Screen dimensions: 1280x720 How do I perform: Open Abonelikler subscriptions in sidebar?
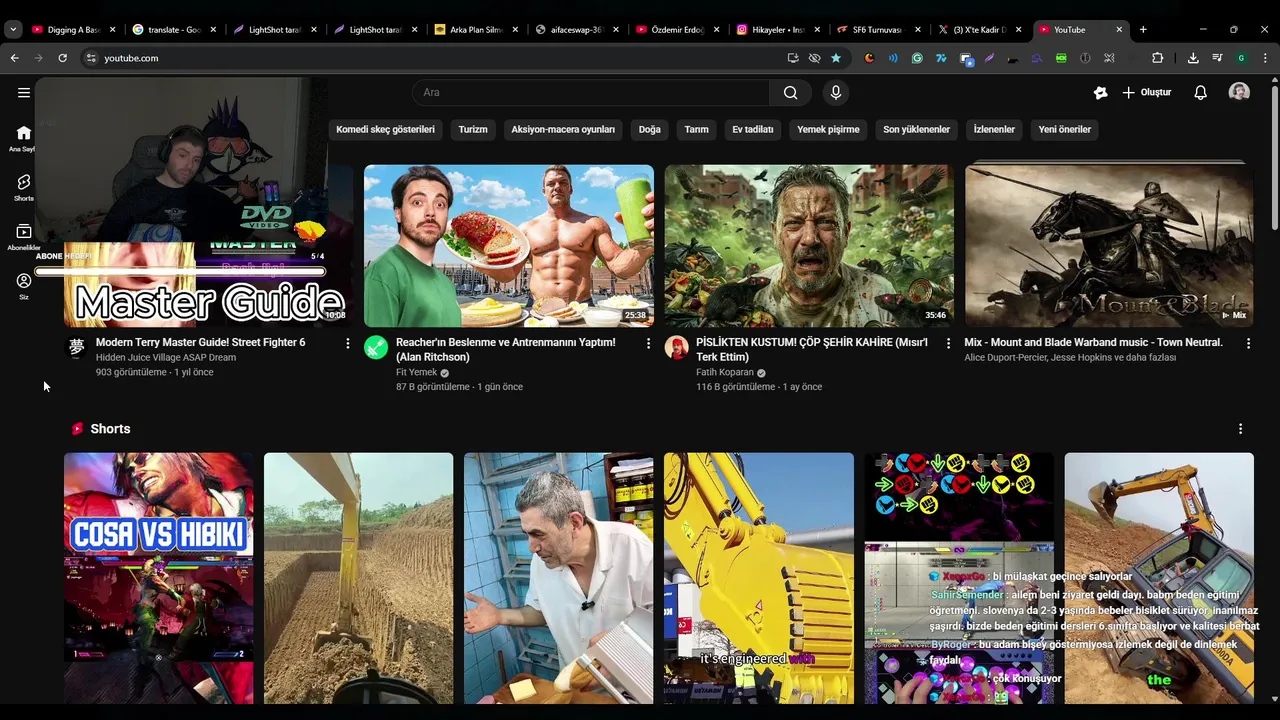click(x=23, y=237)
